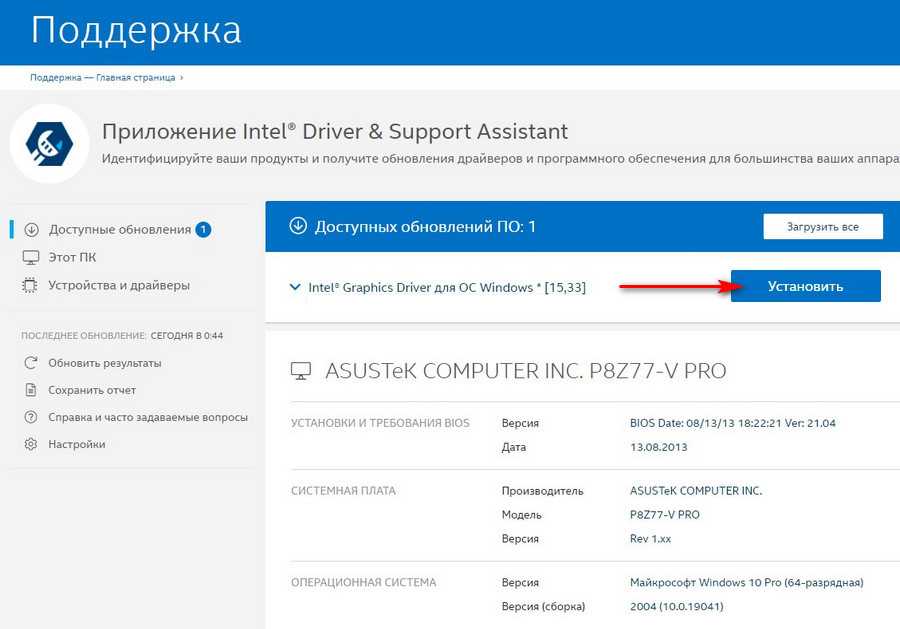Click the Майкрософт Windows 10 Pro value
900x629 pixels.
[x=746, y=583]
